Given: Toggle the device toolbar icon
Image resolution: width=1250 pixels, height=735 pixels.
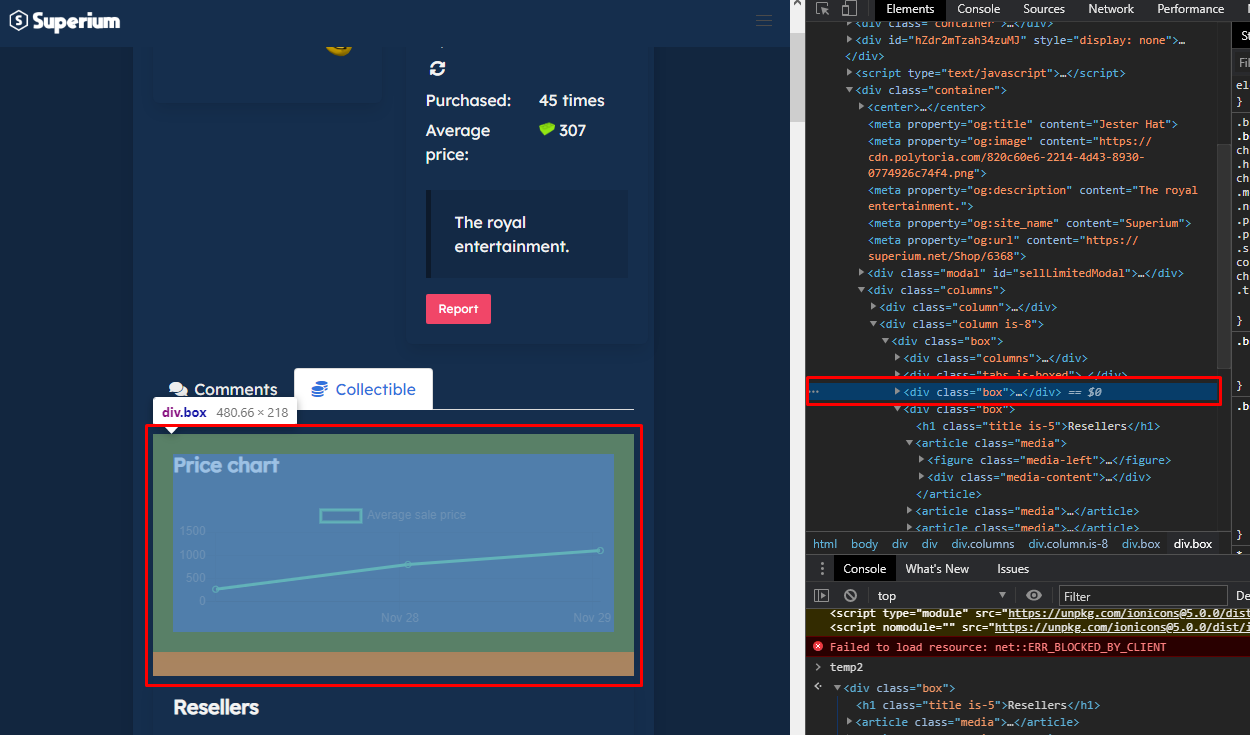Looking at the screenshot, I should click(x=849, y=9).
